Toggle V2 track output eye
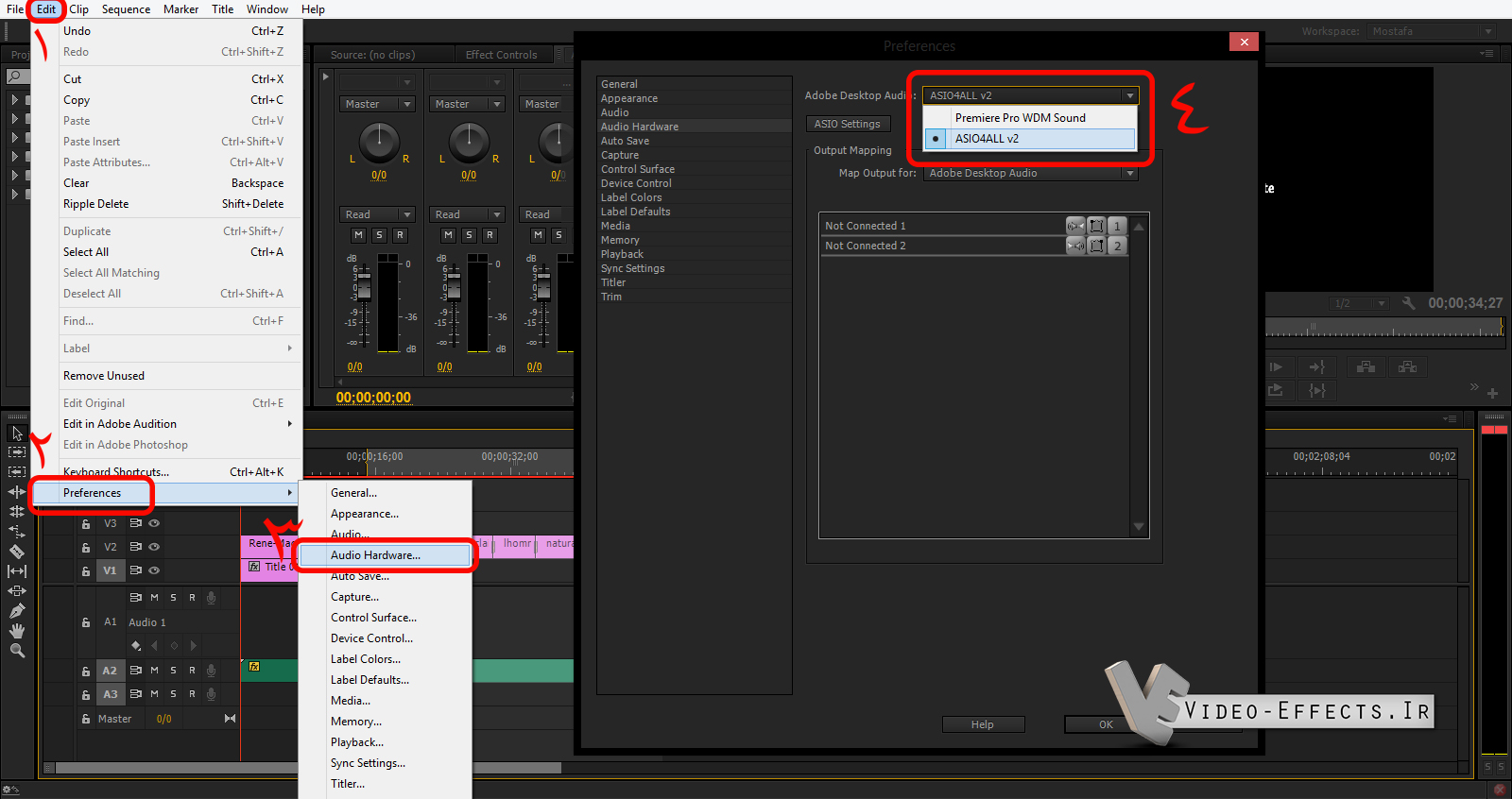The height and width of the screenshot is (799, 1512). [154, 547]
